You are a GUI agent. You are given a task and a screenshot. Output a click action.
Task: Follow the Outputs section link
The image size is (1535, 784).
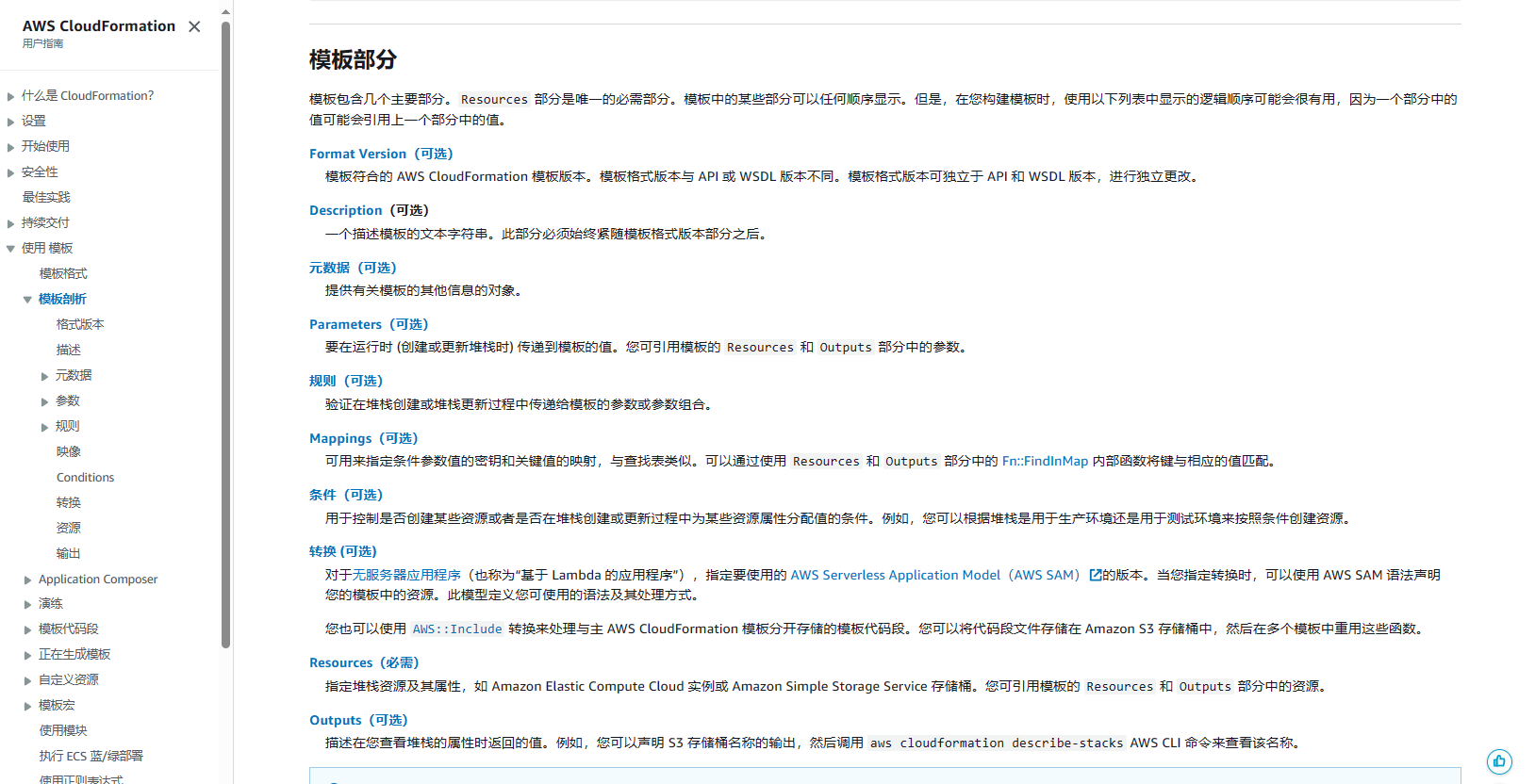point(358,720)
